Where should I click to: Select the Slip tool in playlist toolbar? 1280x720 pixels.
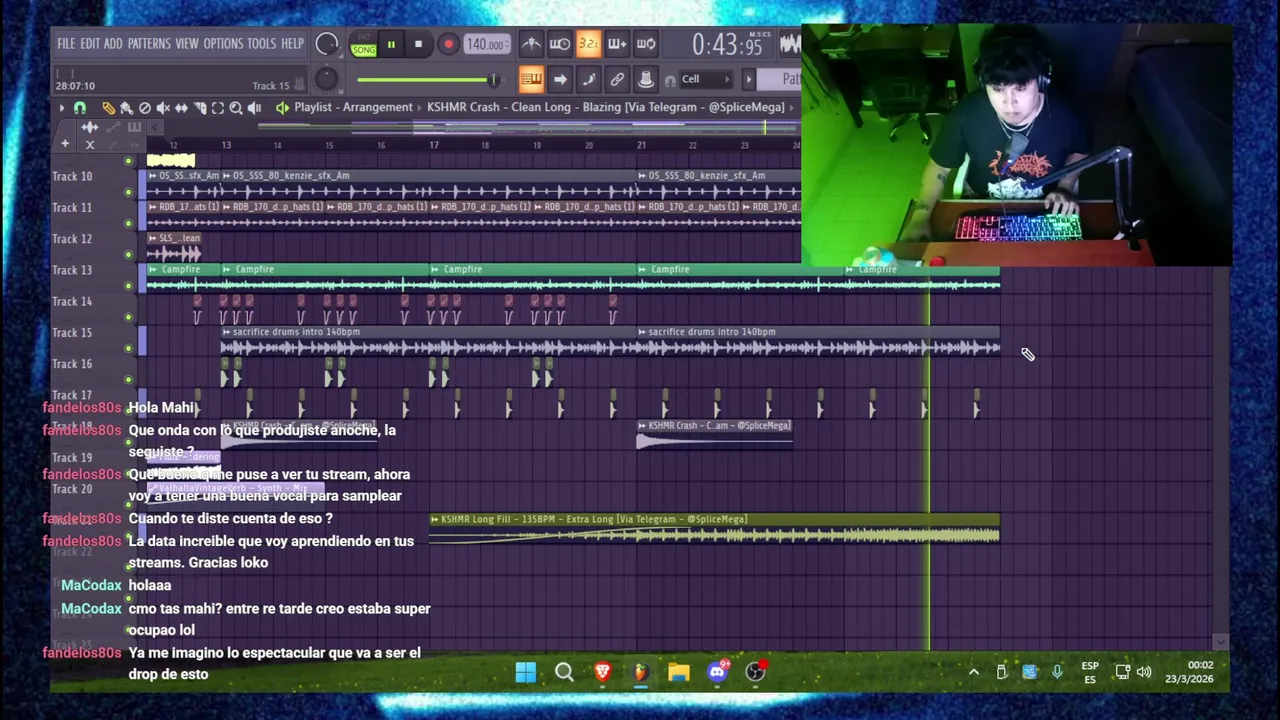click(181, 108)
